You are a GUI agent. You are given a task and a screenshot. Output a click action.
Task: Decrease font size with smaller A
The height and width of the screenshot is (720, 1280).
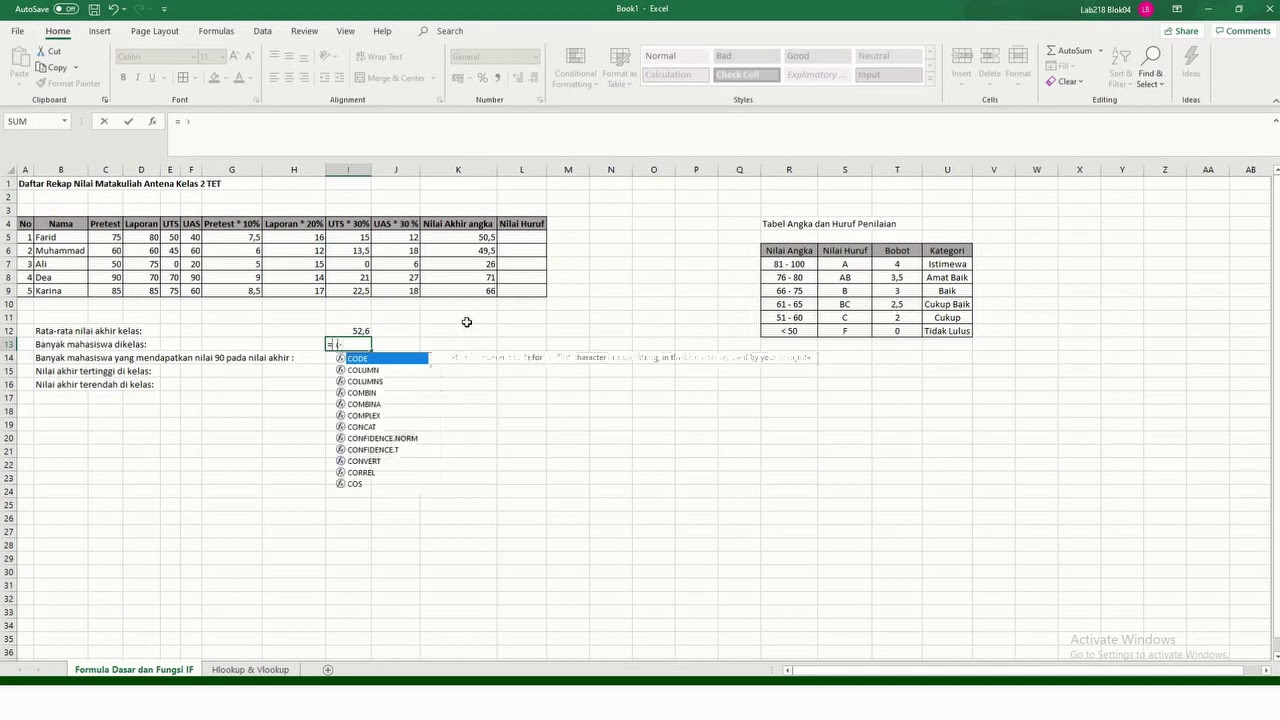[248, 57]
